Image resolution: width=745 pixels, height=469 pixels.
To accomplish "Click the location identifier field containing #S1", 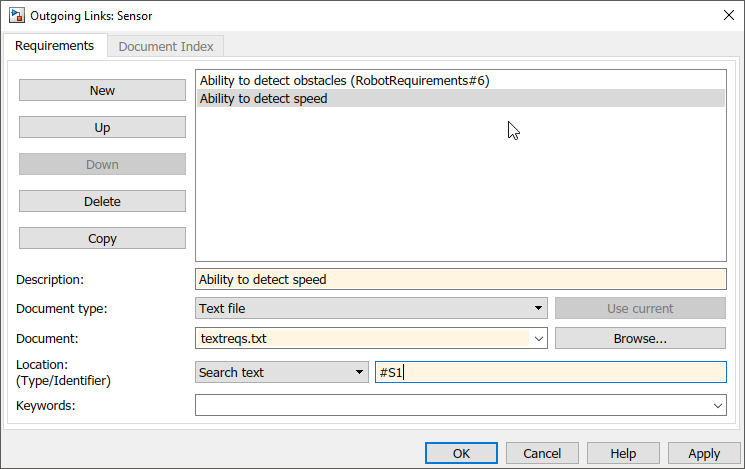I will [x=549, y=372].
